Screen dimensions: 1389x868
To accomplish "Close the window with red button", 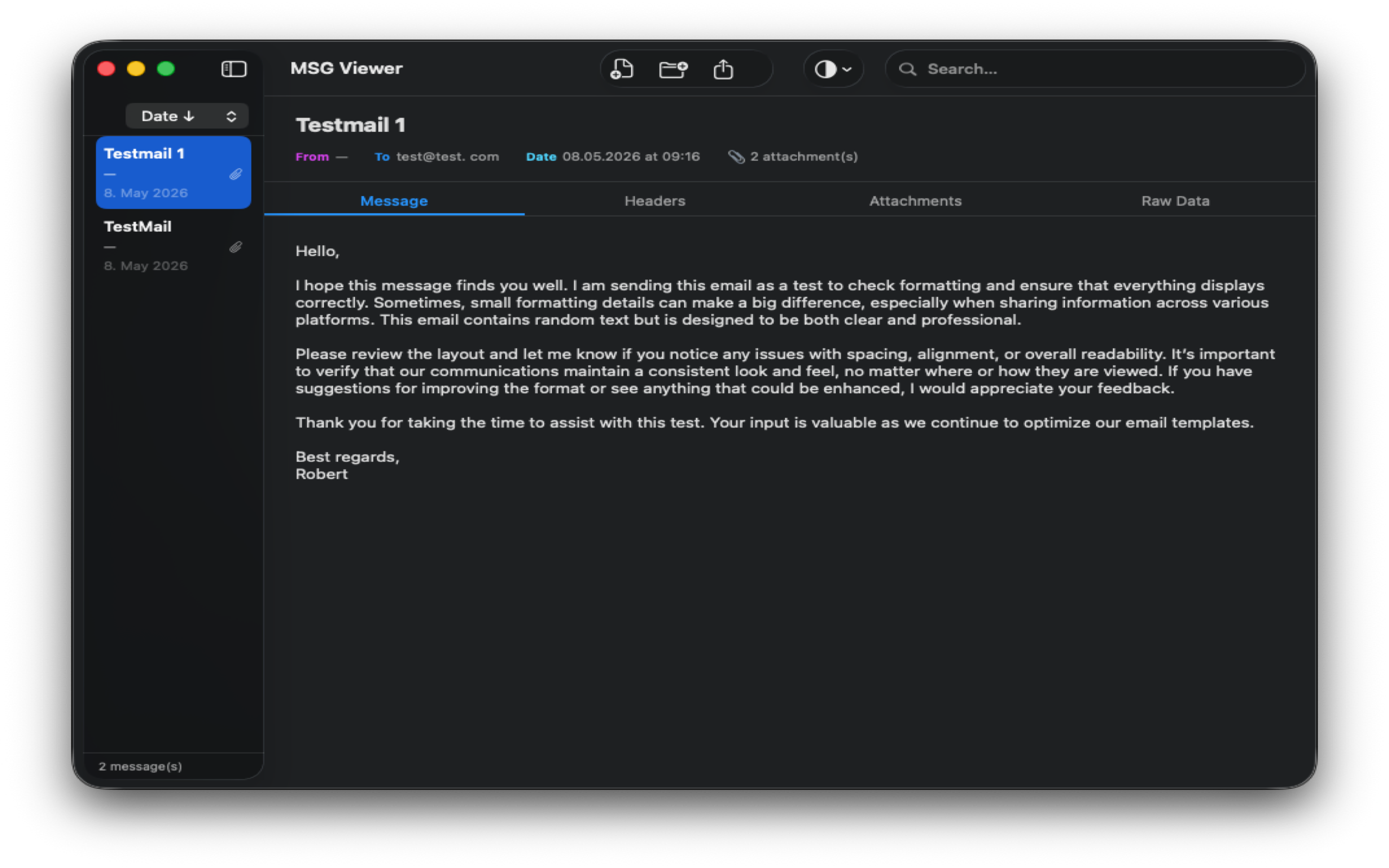I will click(106, 69).
